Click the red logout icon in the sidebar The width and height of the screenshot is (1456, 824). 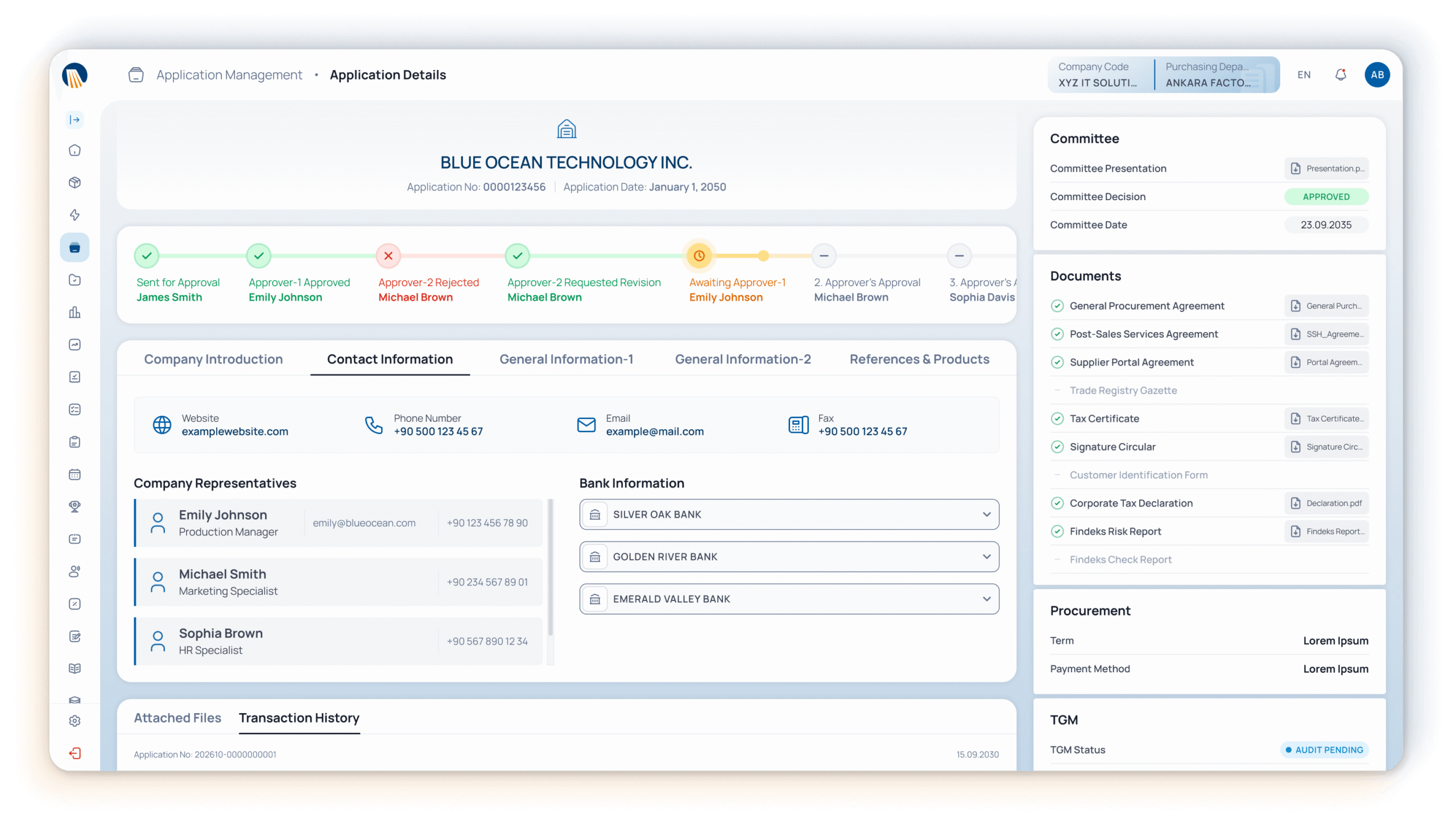point(75,753)
